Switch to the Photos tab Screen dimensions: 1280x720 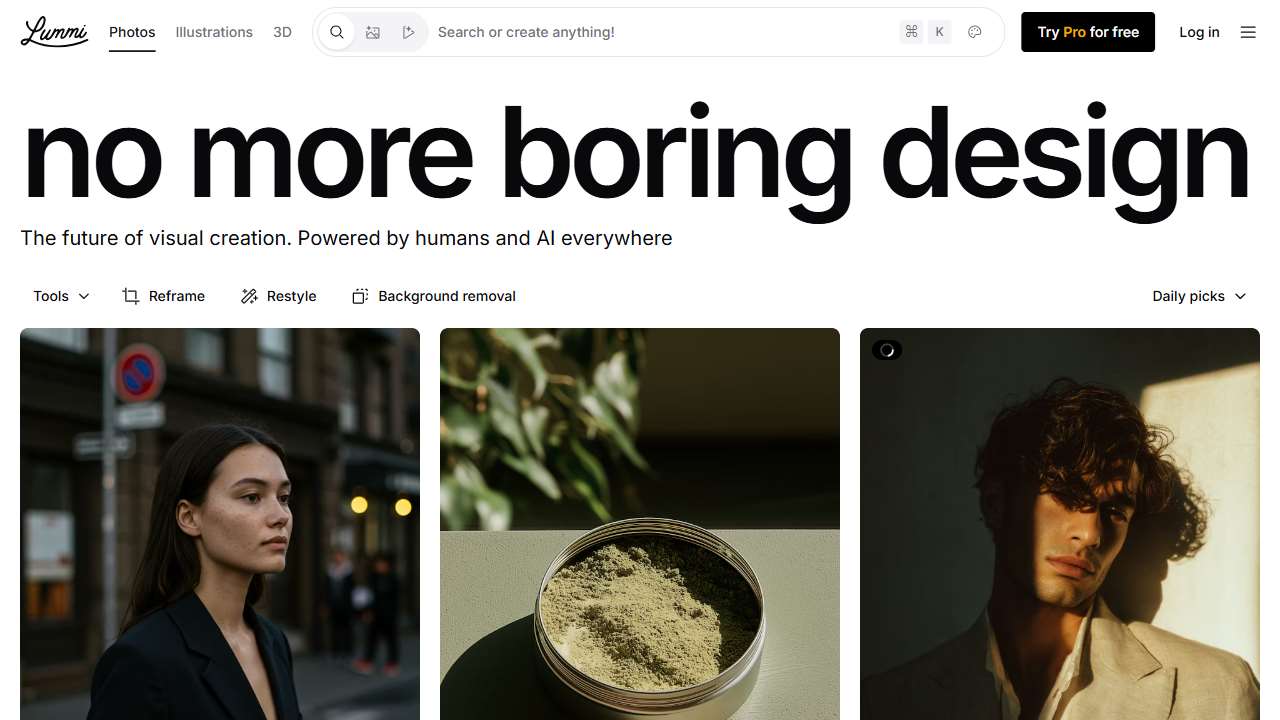132,32
